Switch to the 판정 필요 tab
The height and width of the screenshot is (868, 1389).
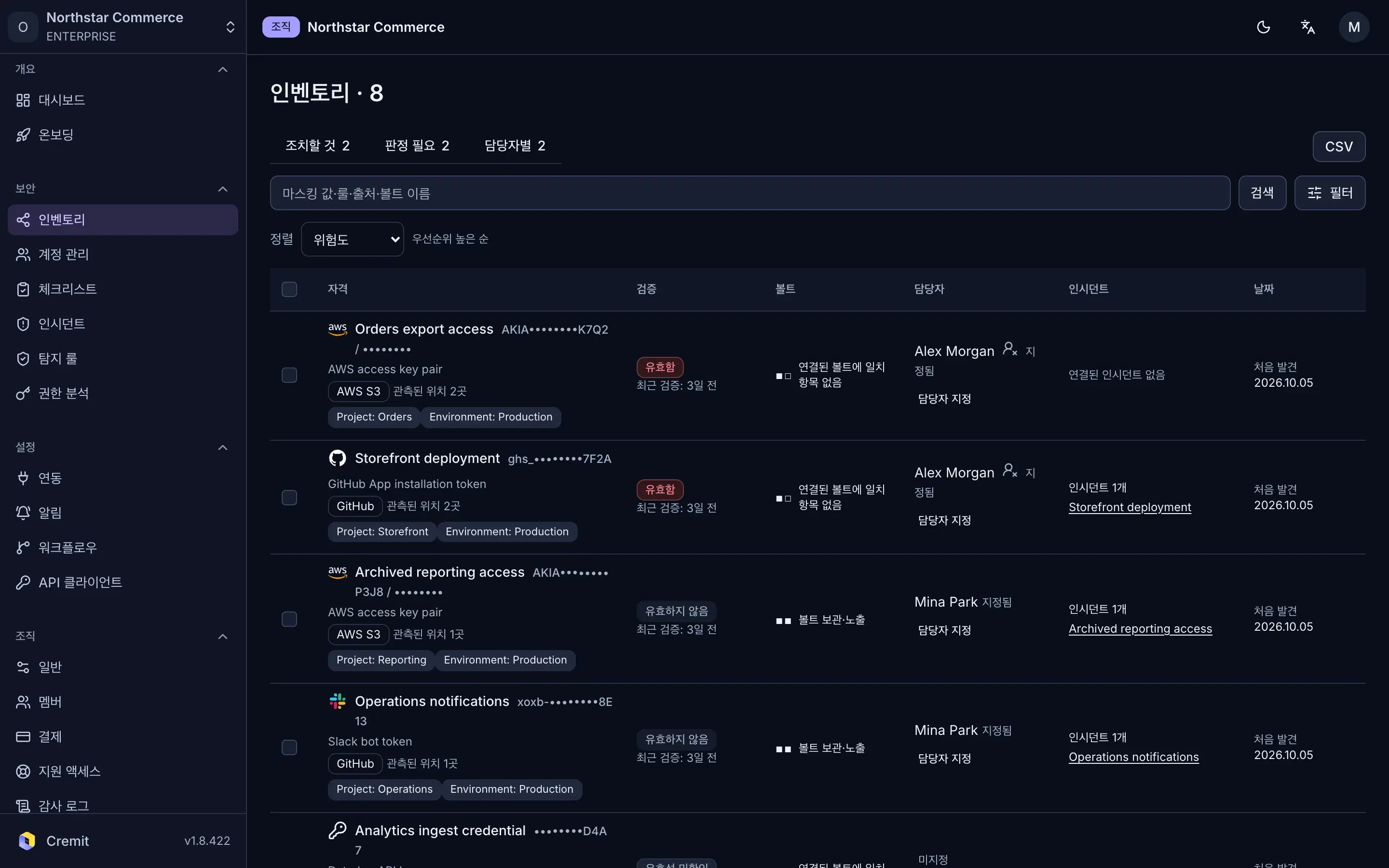[417, 146]
